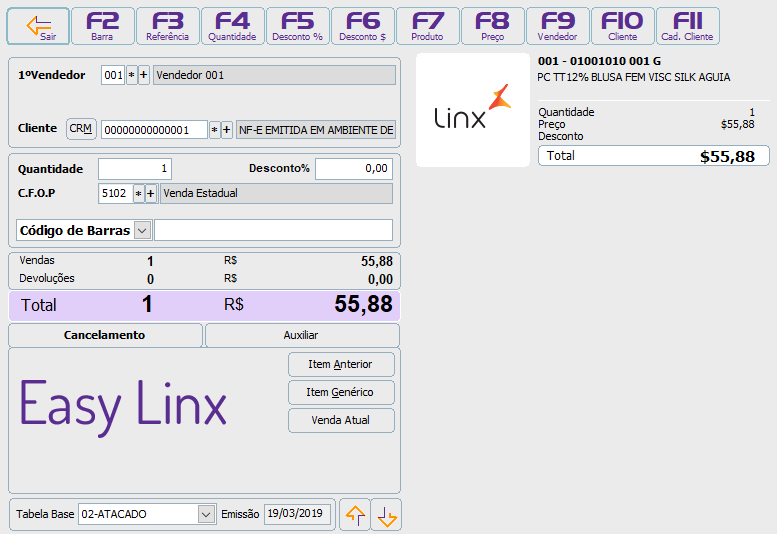Click the Linx product image thumbnail
The width and height of the screenshot is (777, 534).
click(x=473, y=110)
